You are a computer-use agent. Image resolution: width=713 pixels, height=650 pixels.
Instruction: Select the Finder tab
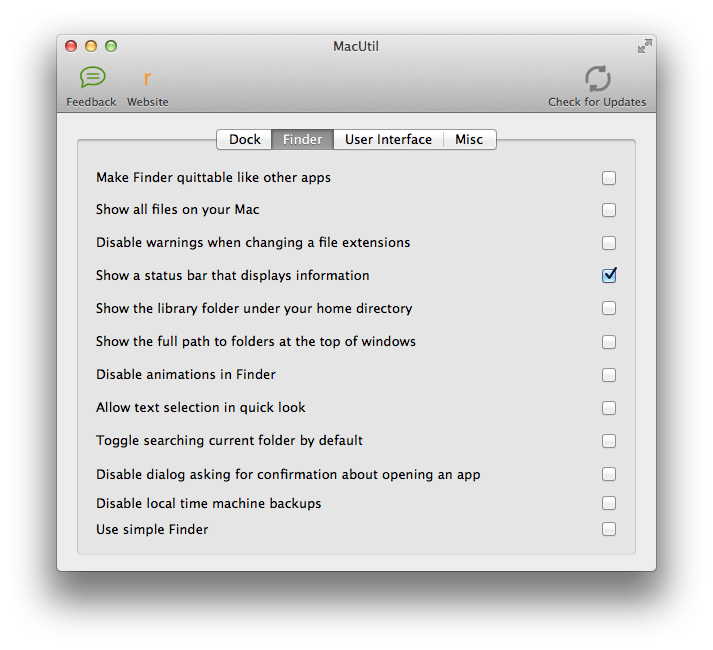302,139
